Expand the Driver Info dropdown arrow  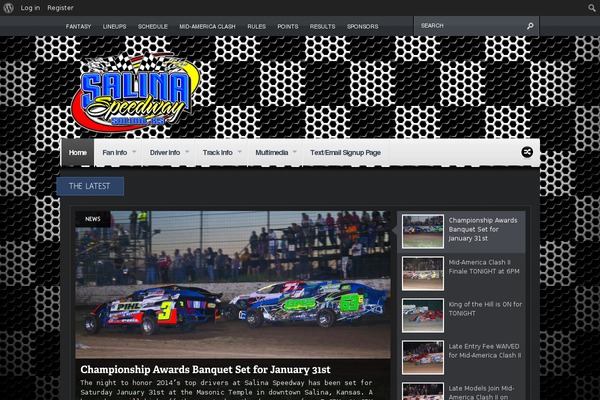tap(187, 152)
